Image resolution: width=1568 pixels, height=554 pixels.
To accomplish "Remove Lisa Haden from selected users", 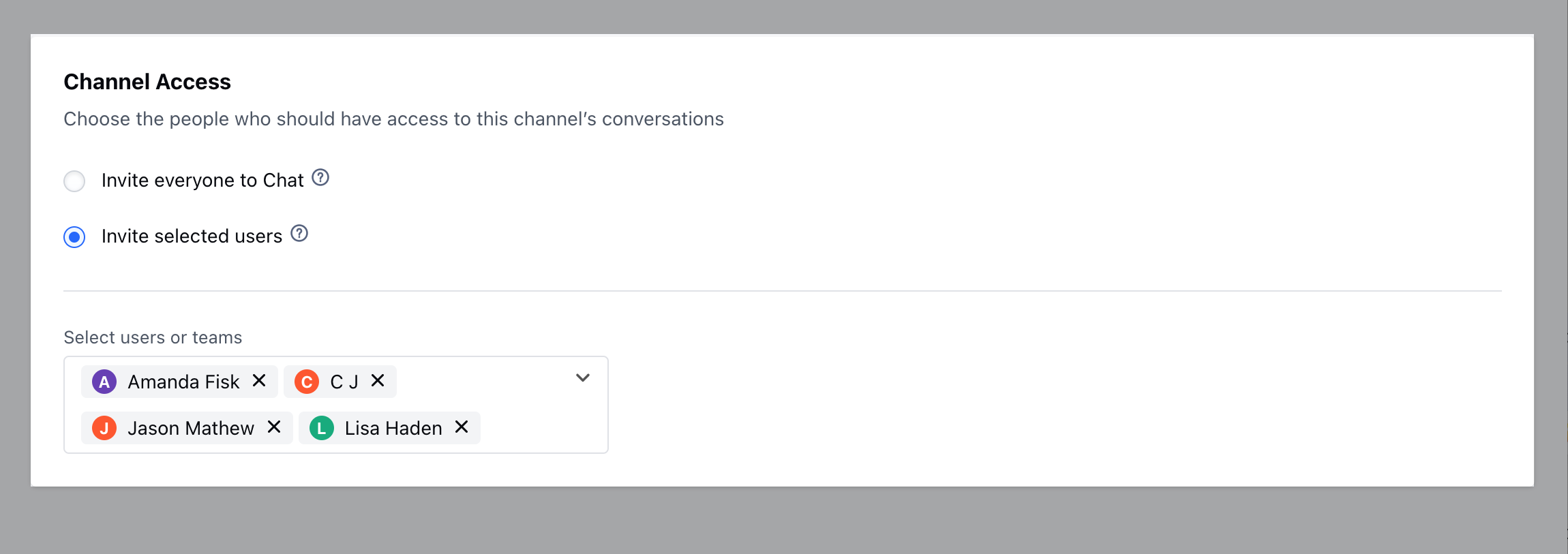I will [462, 427].
